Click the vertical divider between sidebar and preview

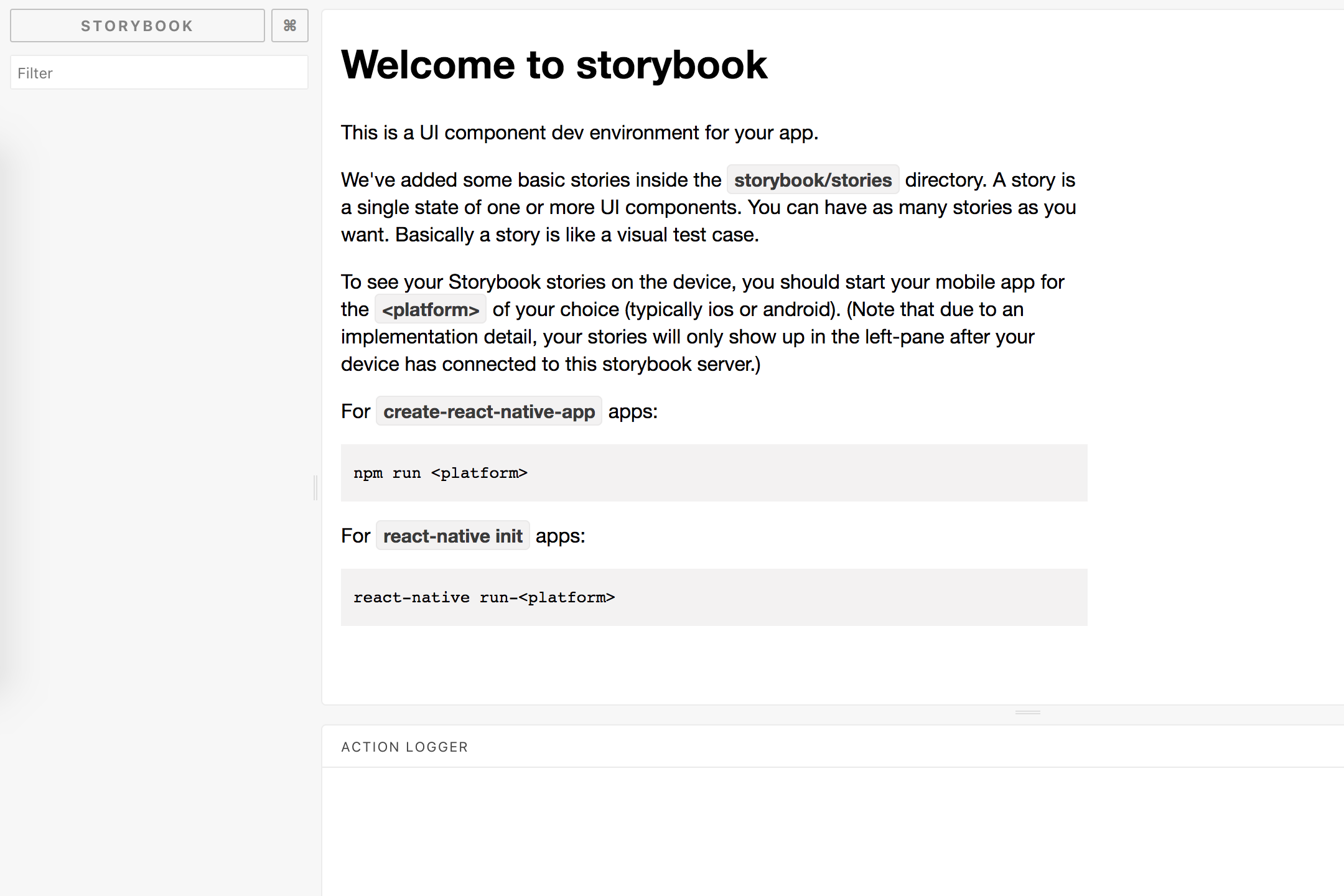pyautogui.click(x=316, y=488)
